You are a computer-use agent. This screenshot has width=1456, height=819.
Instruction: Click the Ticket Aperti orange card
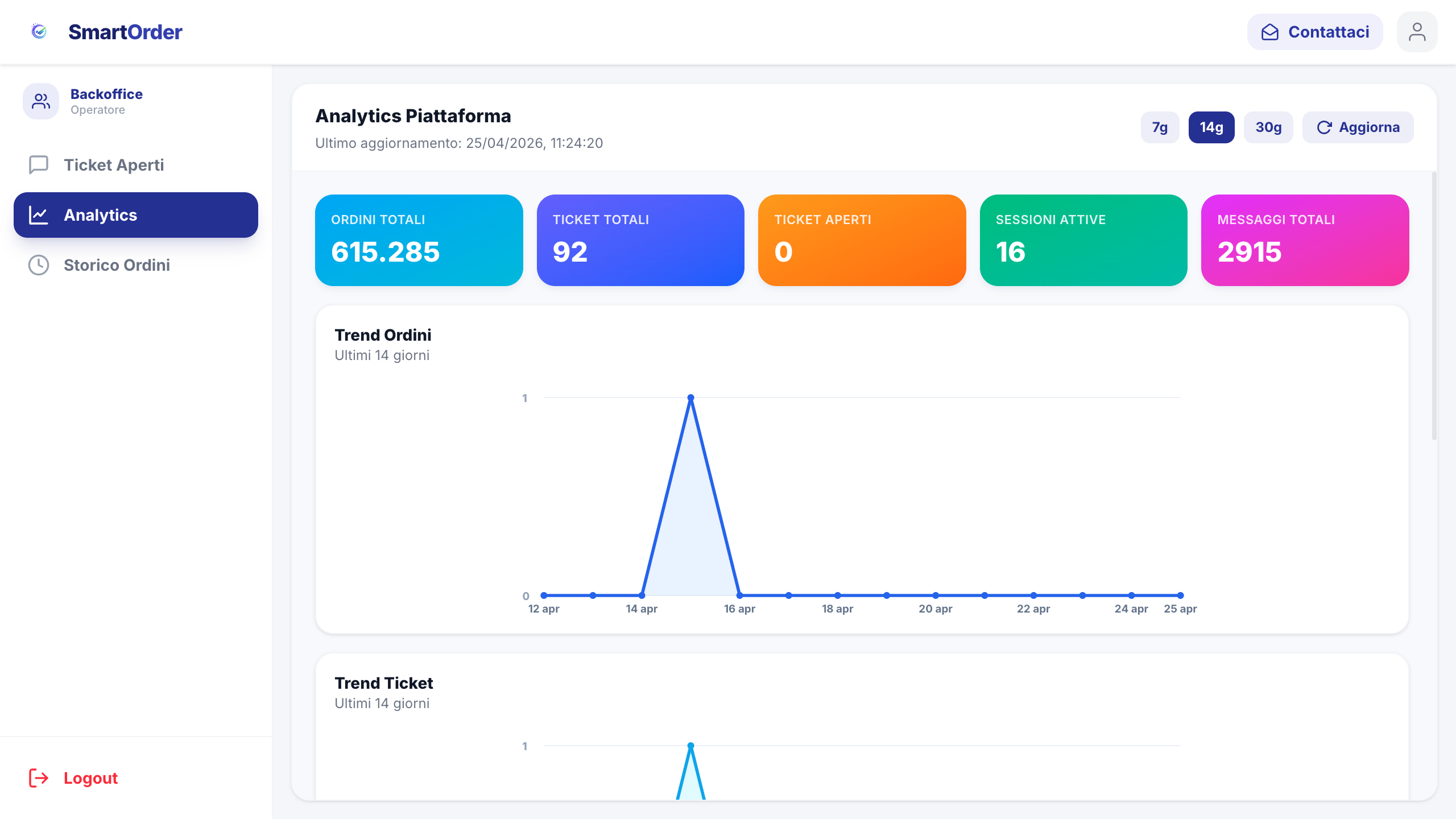coord(862,240)
